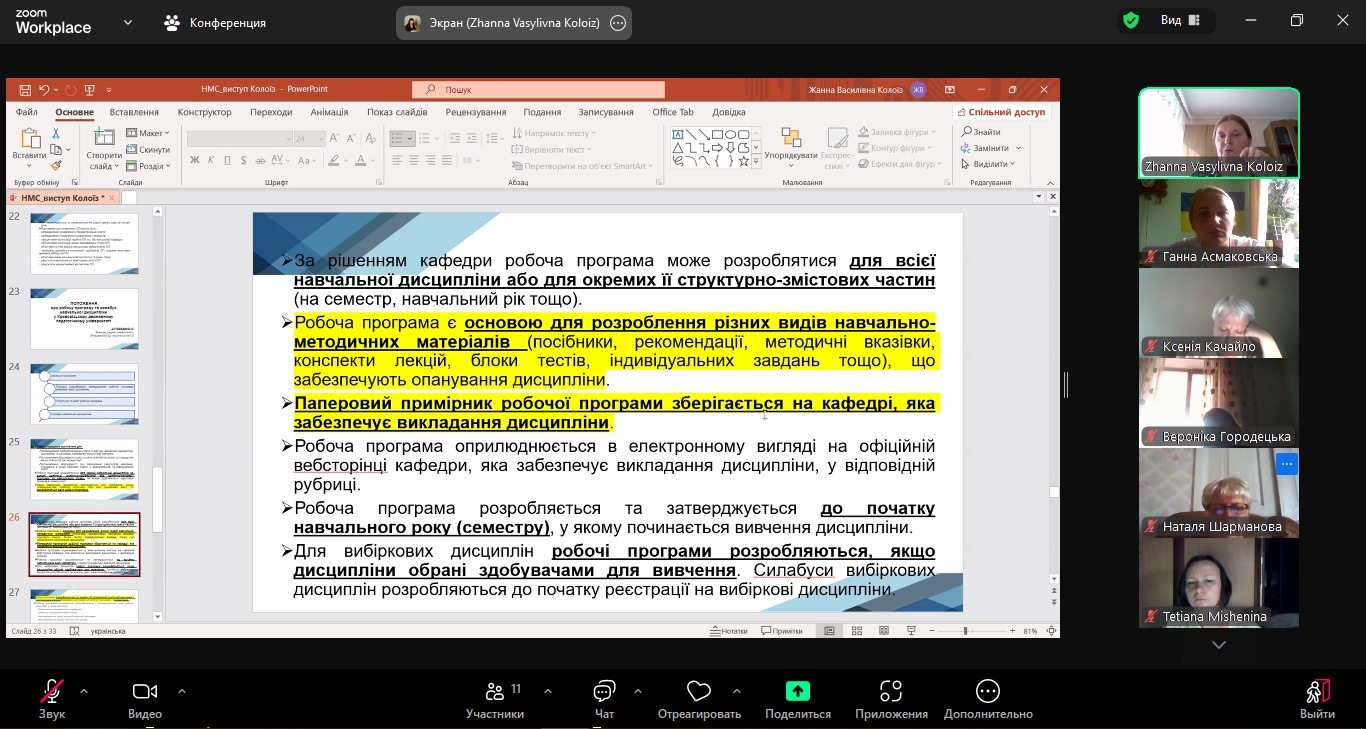
Task: Open Виділити select dropdown
Action: (987, 164)
